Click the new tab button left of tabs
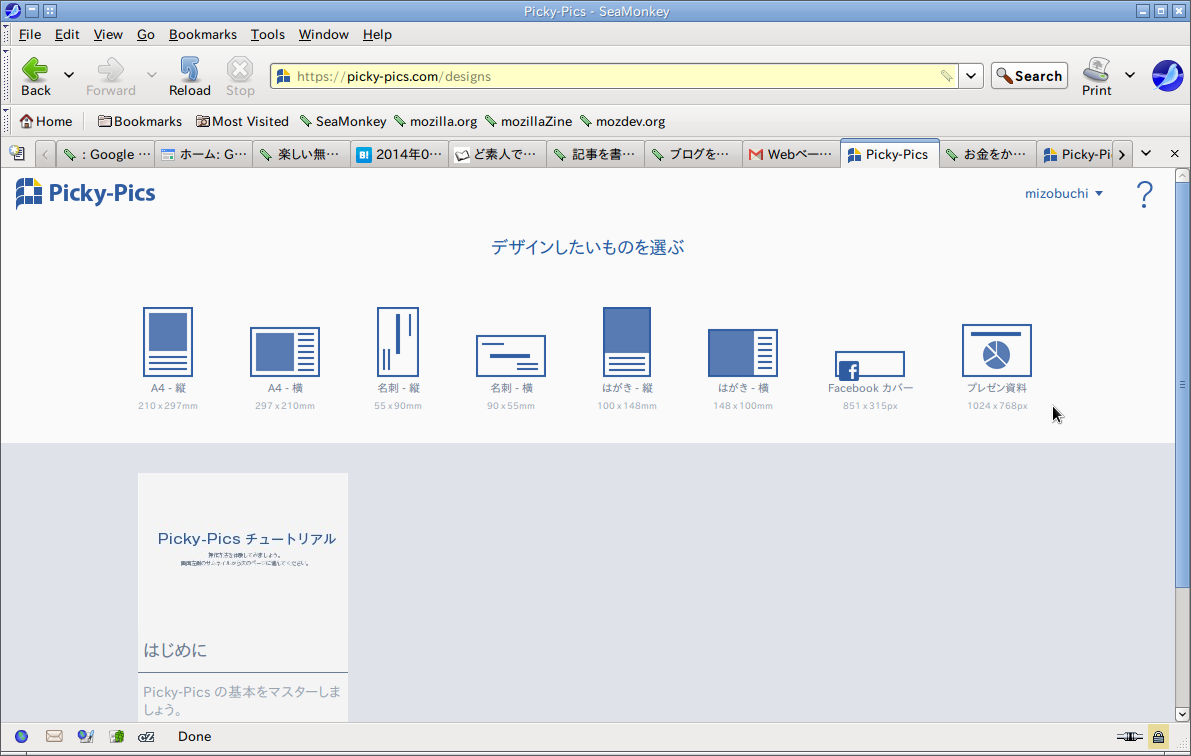 pos(17,153)
